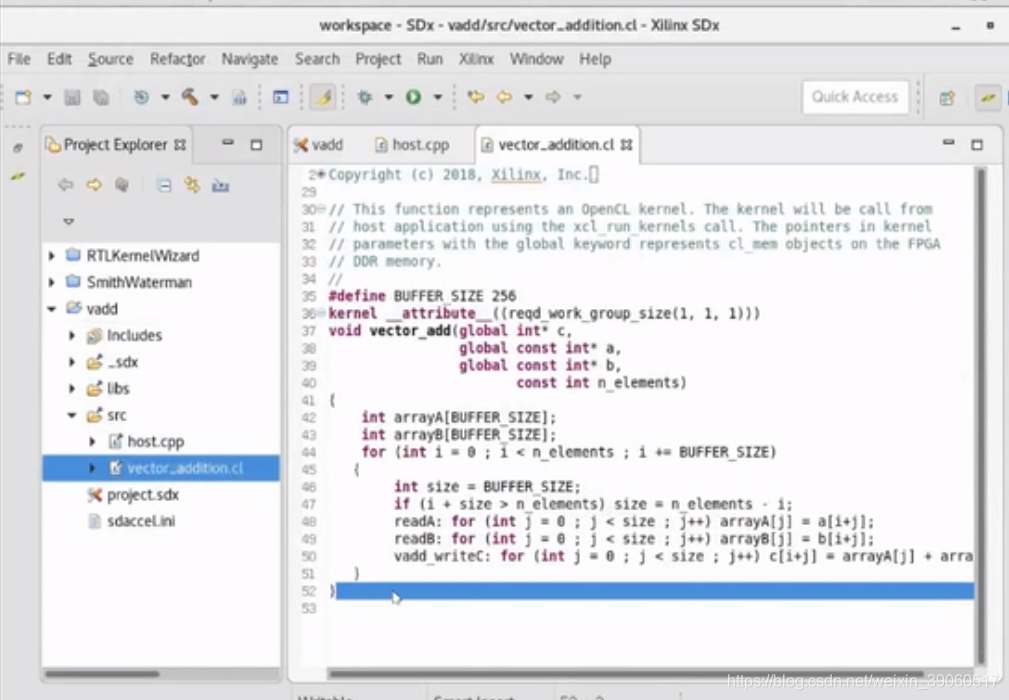Switch to the host.cpp editor tab

[x=412, y=145]
